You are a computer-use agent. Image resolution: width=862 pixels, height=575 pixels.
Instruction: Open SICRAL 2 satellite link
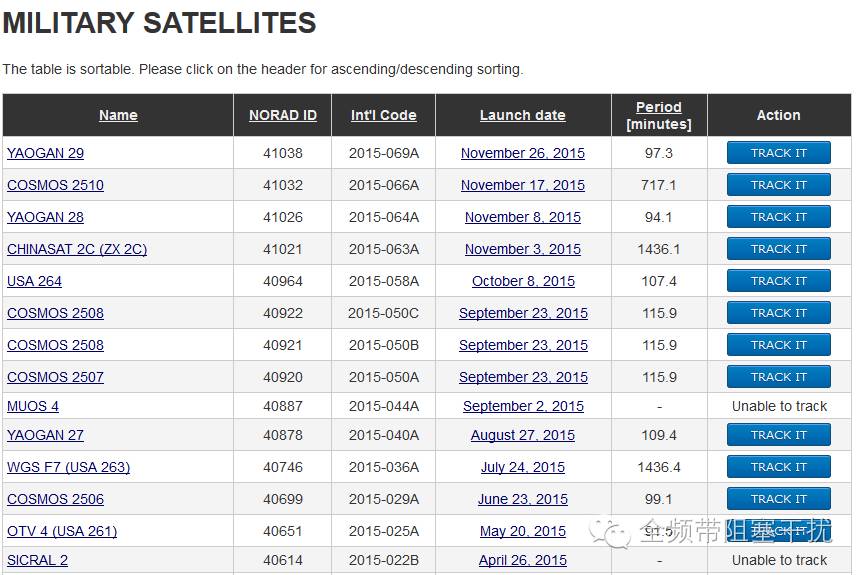(37, 560)
